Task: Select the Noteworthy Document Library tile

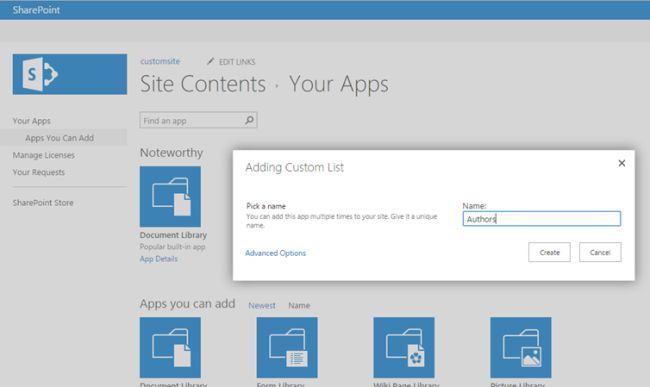Action: 170,196
